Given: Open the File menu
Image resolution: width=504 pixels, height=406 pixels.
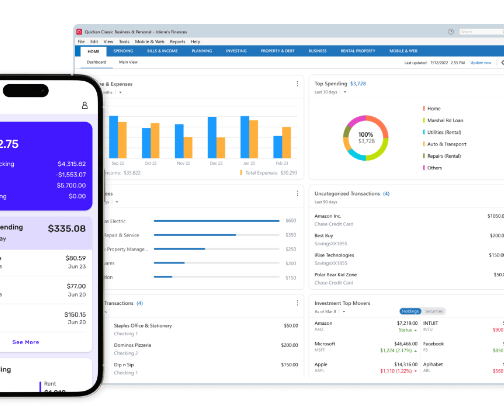Looking at the screenshot, I should [81, 42].
